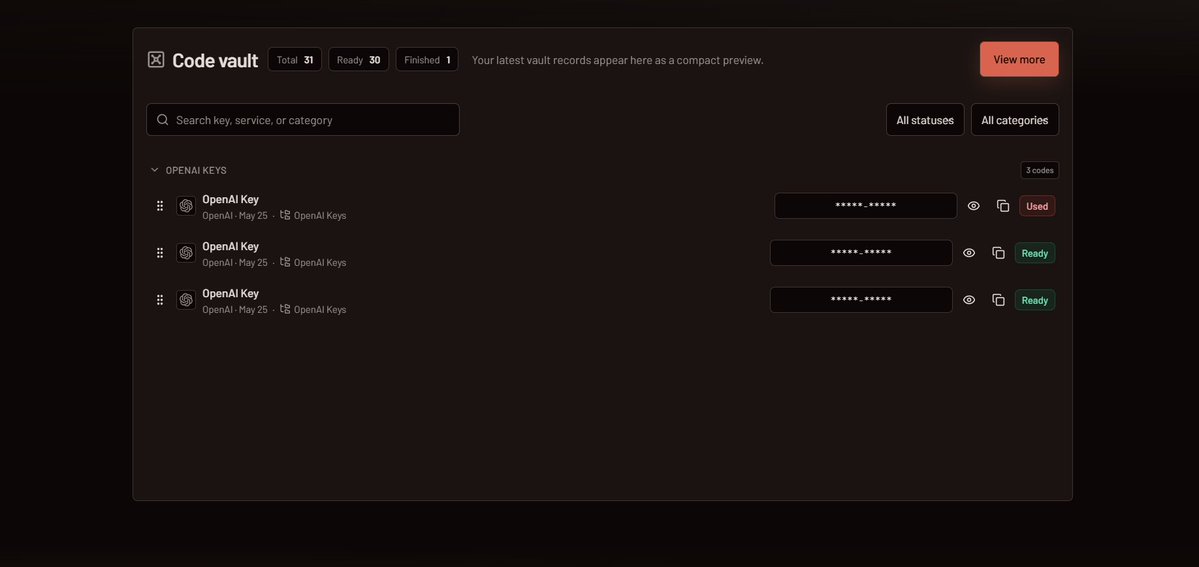Click category tree icon in the Used key row

pos(285,215)
